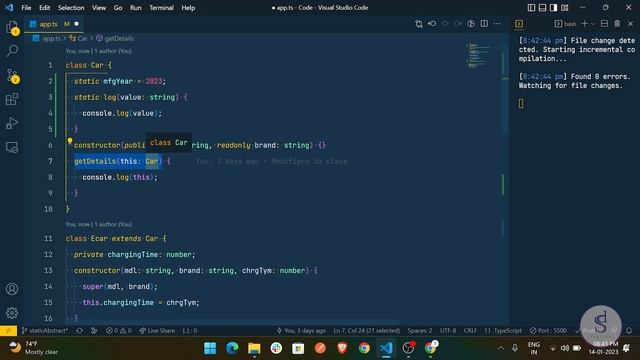640x360 pixels.
Task: Close the terminal panel
Action: 630,24
